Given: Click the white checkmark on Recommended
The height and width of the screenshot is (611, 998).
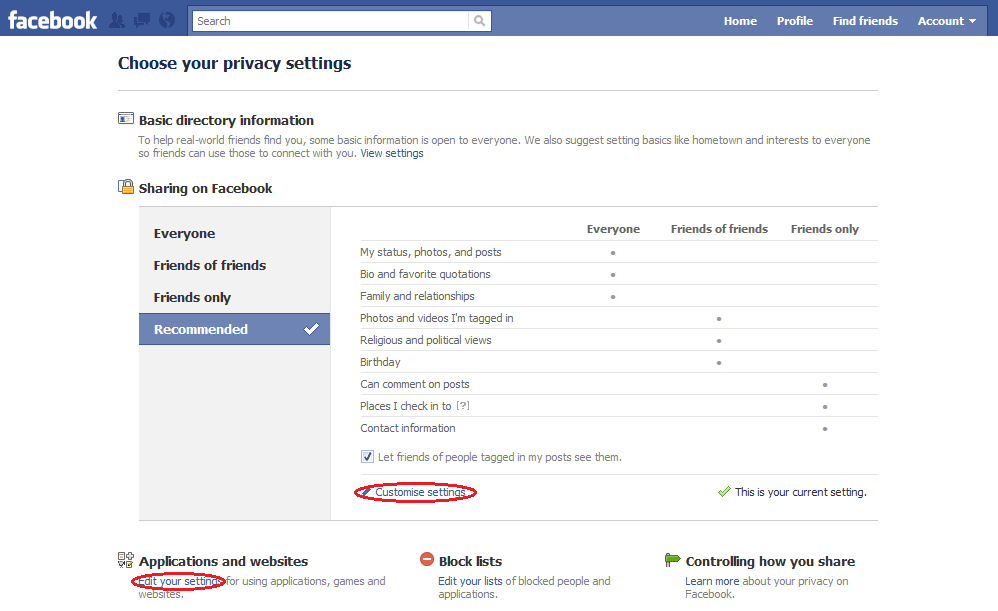Looking at the screenshot, I should click(311, 329).
